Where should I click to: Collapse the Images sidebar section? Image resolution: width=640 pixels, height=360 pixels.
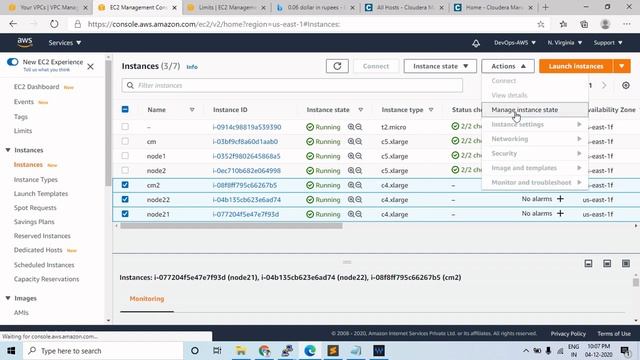[x=8, y=298]
